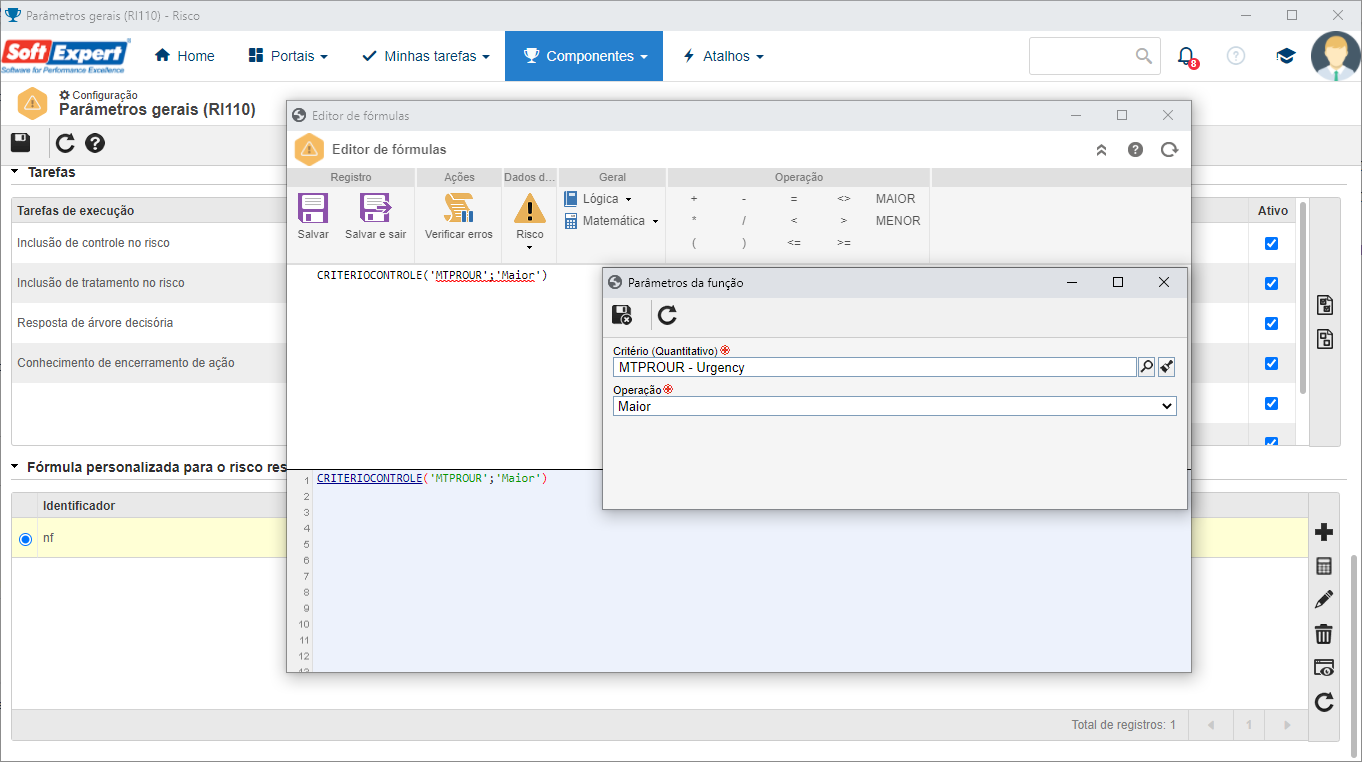
Task: Click the notifications bell icon
Action: coord(1186,56)
